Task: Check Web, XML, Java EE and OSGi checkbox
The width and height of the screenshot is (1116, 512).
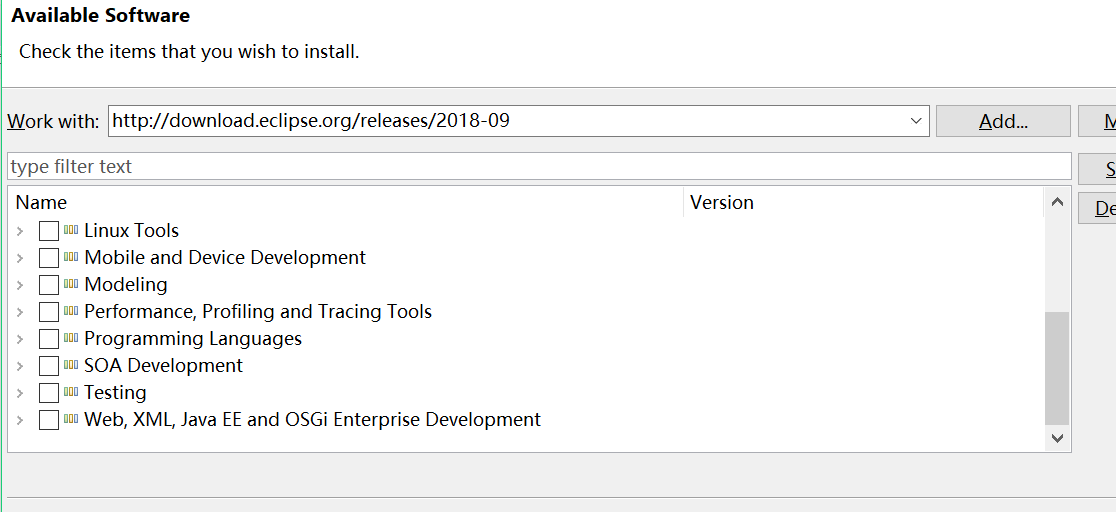Action: [x=48, y=420]
